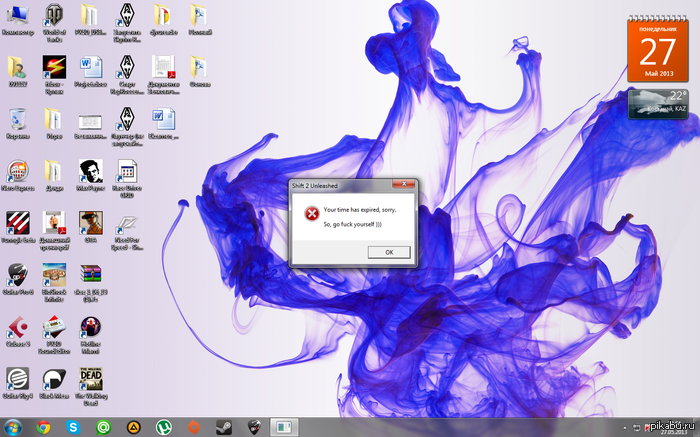Show hidden system tray icons arrow
Viewport: 700px width, 437px height.
coord(625,429)
